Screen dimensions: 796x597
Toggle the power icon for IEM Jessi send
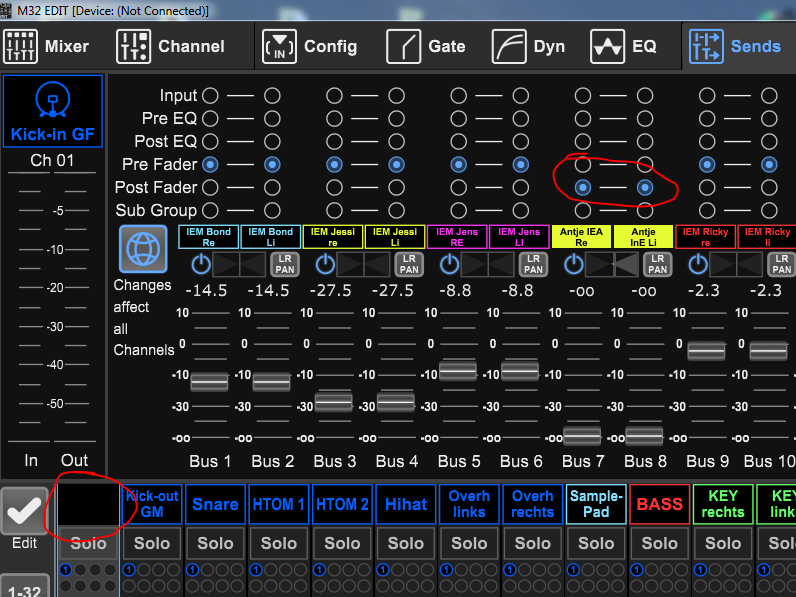[325, 264]
